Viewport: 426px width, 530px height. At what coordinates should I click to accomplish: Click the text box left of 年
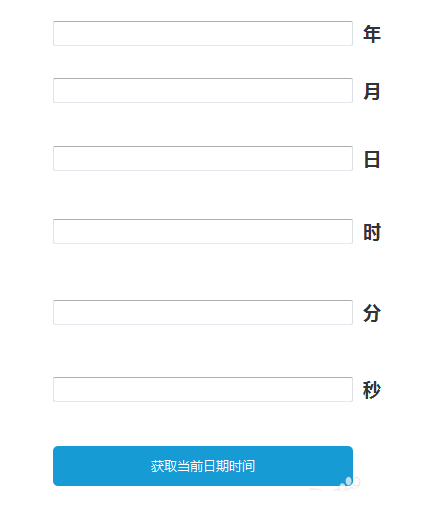(203, 33)
